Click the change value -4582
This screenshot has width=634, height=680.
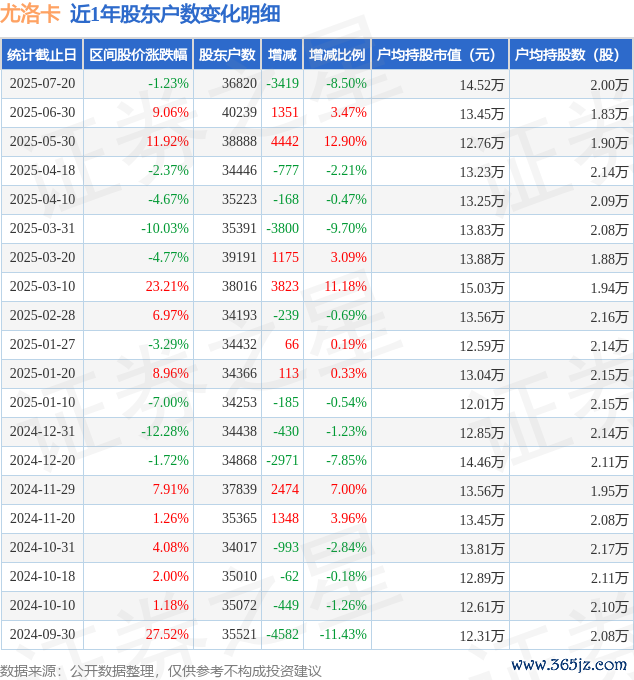coord(282,634)
